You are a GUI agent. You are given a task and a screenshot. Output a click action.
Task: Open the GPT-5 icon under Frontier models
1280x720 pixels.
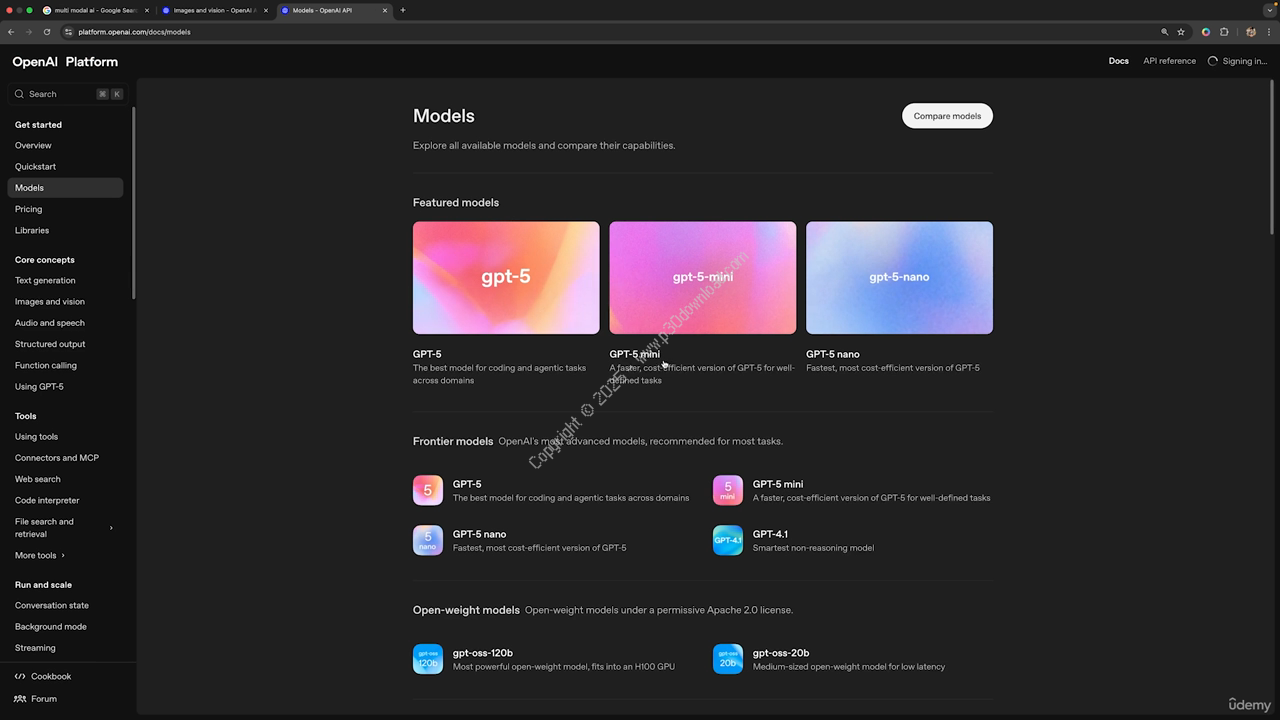428,490
